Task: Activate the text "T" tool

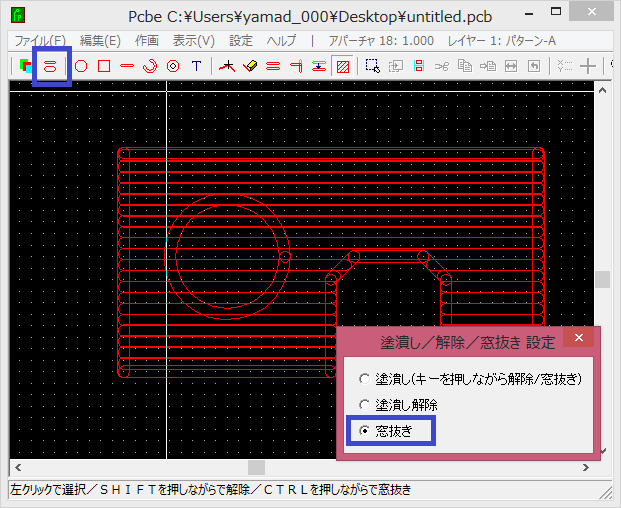Action: coord(197,66)
